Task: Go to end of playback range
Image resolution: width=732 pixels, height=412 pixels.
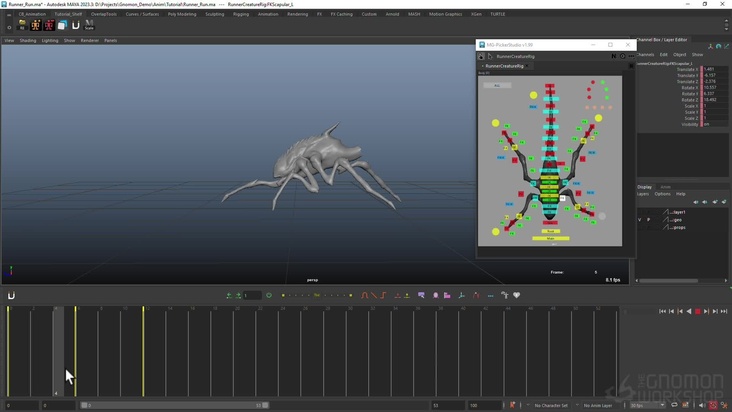Action: tap(724, 311)
